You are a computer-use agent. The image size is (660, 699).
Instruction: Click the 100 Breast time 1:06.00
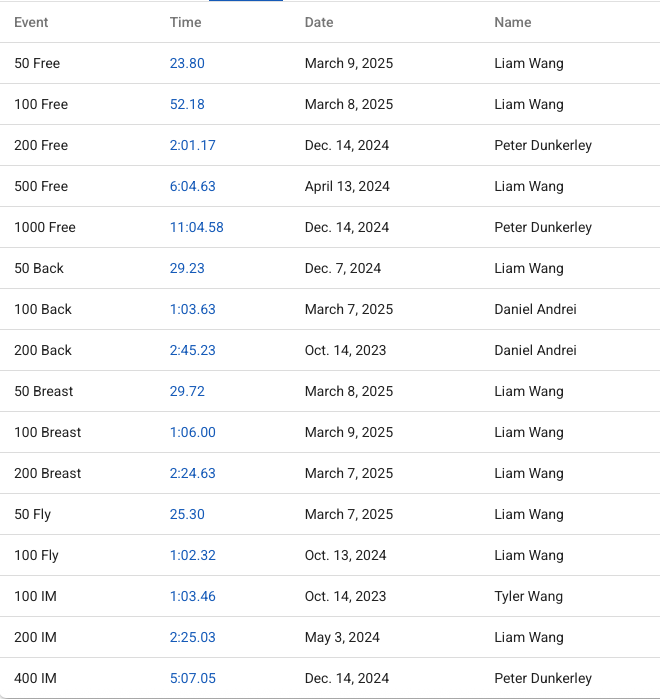point(192,432)
